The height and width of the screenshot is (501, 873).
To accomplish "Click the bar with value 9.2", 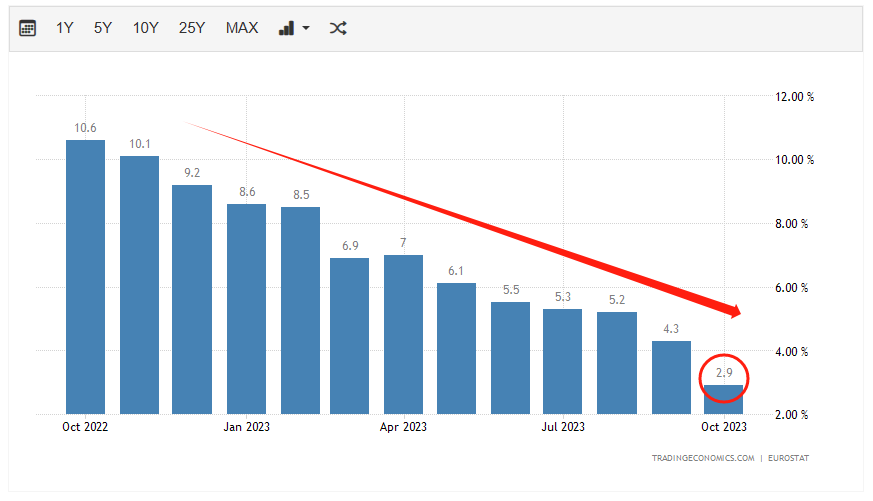I will coord(192,299).
